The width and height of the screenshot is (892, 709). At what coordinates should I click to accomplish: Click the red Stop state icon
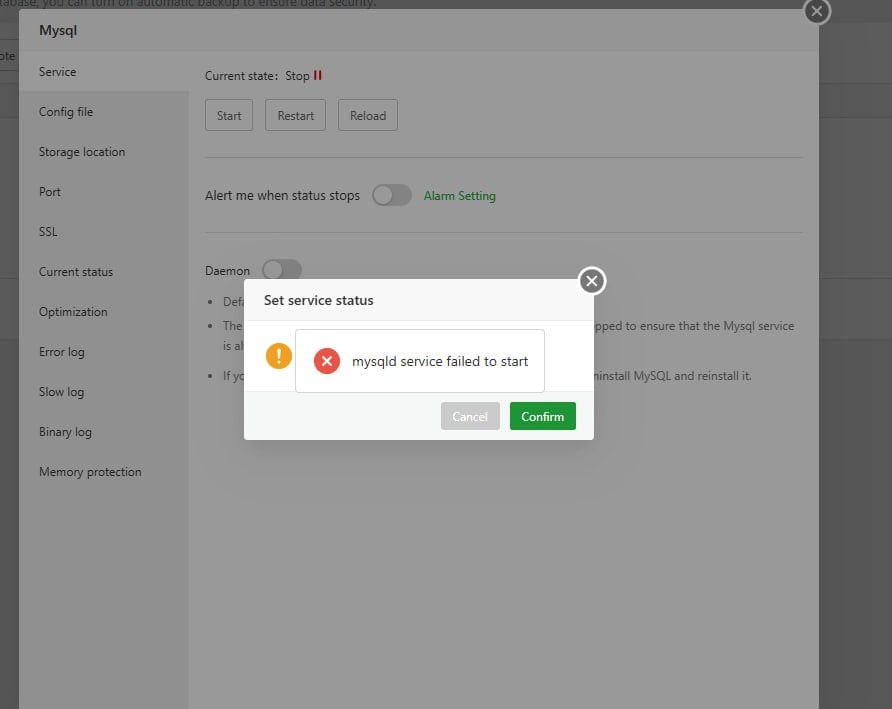pyautogui.click(x=317, y=75)
